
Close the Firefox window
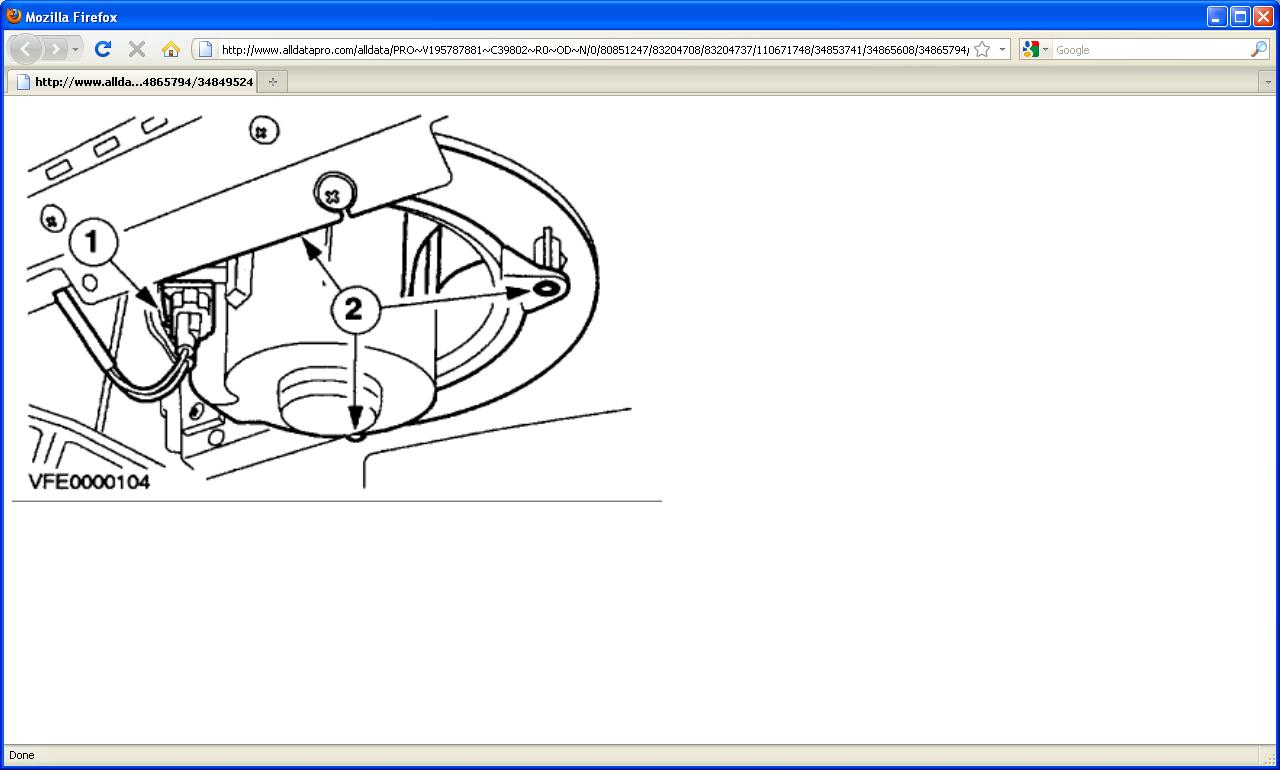(x=1263, y=16)
